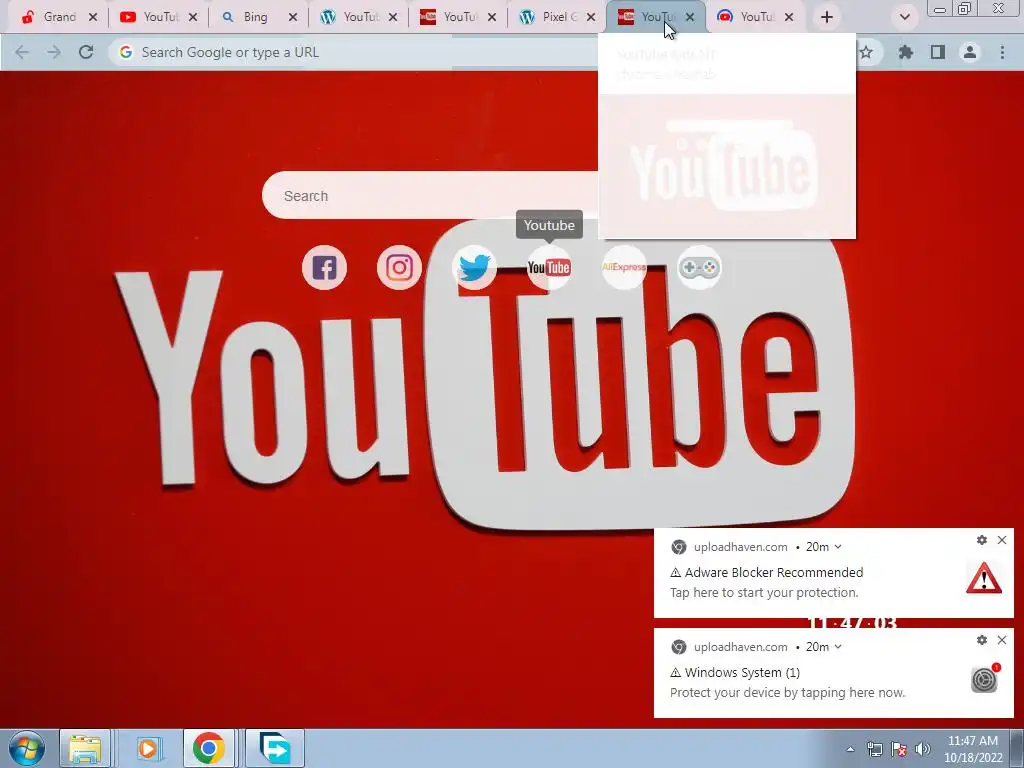Open the Facebook shortcut icon
Image resolution: width=1024 pixels, height=768 pixels.
tap(325, 267)
